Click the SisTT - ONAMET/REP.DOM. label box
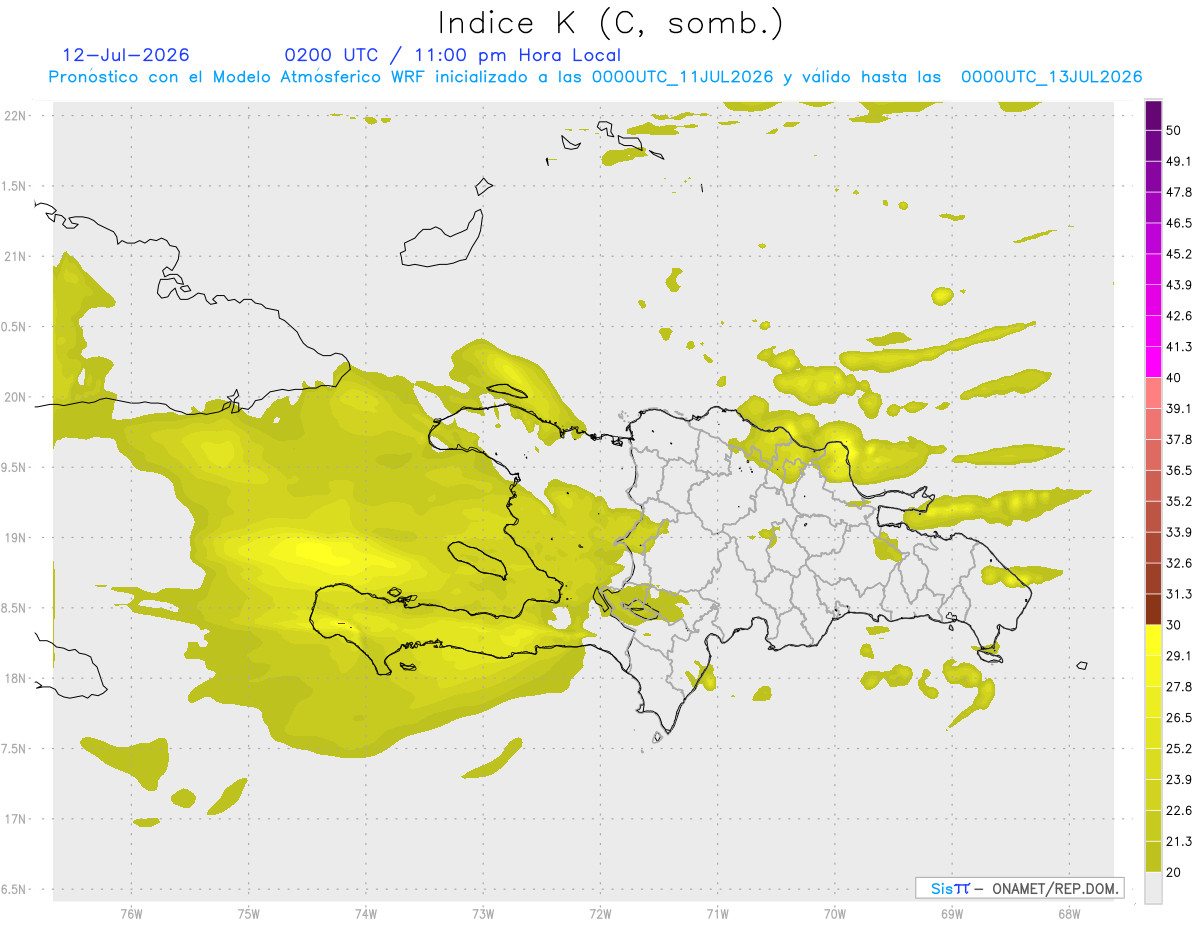This screenshot has width=1200, height=927. [x=1019, y=888]
